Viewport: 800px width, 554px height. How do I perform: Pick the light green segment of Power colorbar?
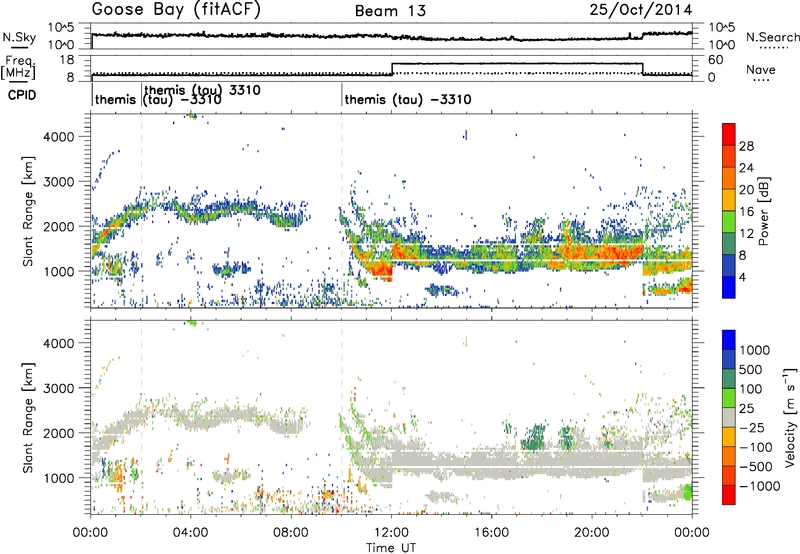(x=729, y=222)
